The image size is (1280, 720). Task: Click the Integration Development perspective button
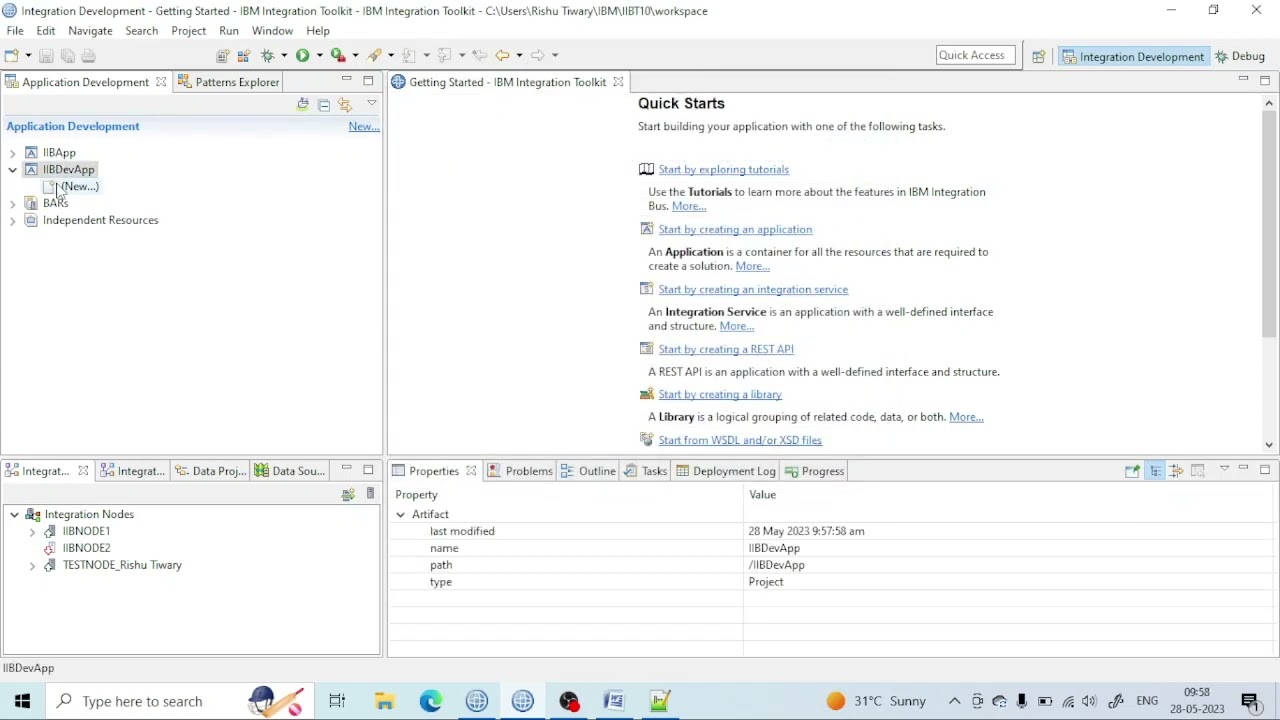coord(1133,56)
